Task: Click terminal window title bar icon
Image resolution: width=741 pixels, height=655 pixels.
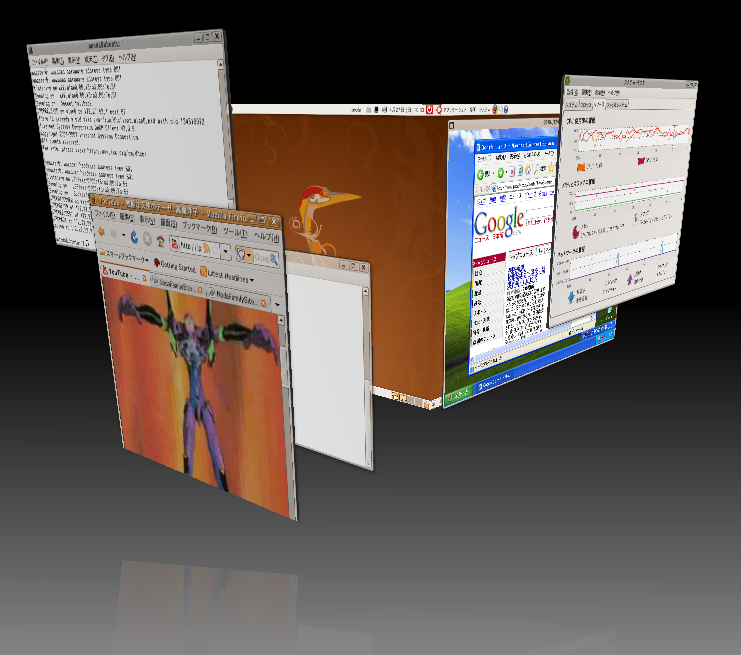Action: [31, 50]
